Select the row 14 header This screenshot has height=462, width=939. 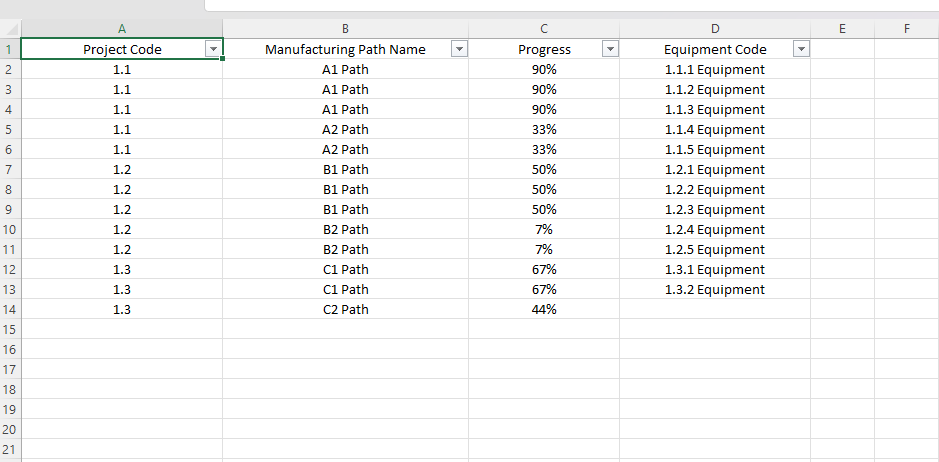coord(10,310)
